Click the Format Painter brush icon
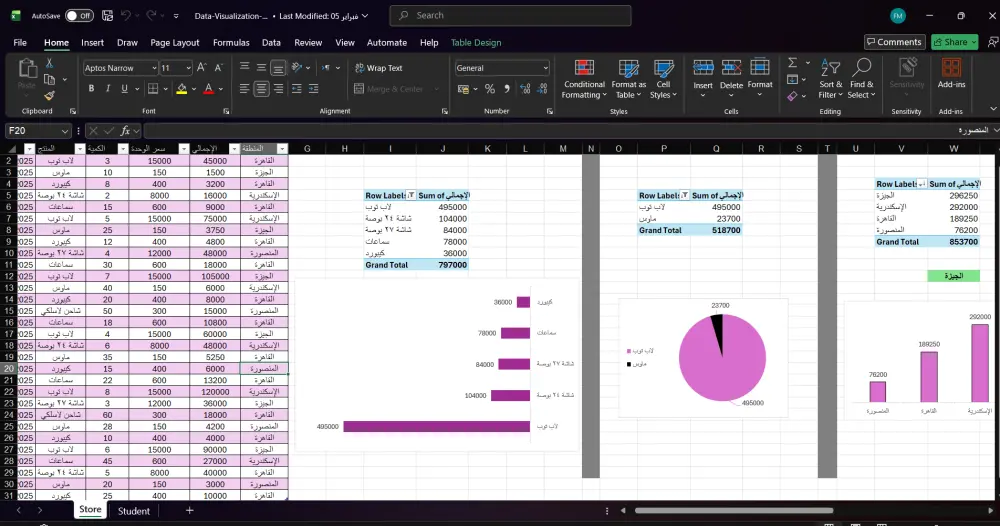The height and width of the screenshot is (526, 1000). pos(49,96)
